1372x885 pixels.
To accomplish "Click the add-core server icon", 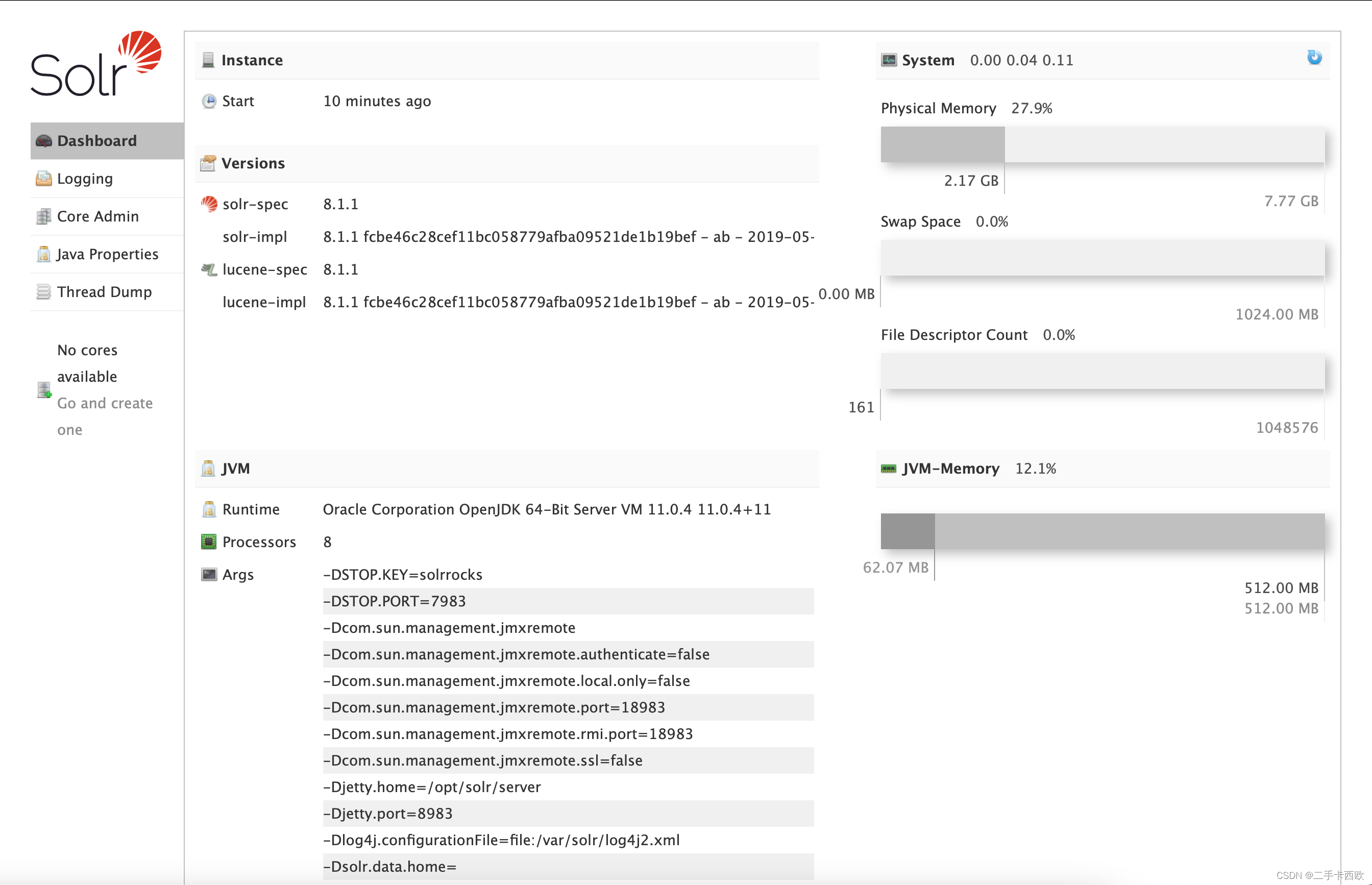I will [44, 389].
